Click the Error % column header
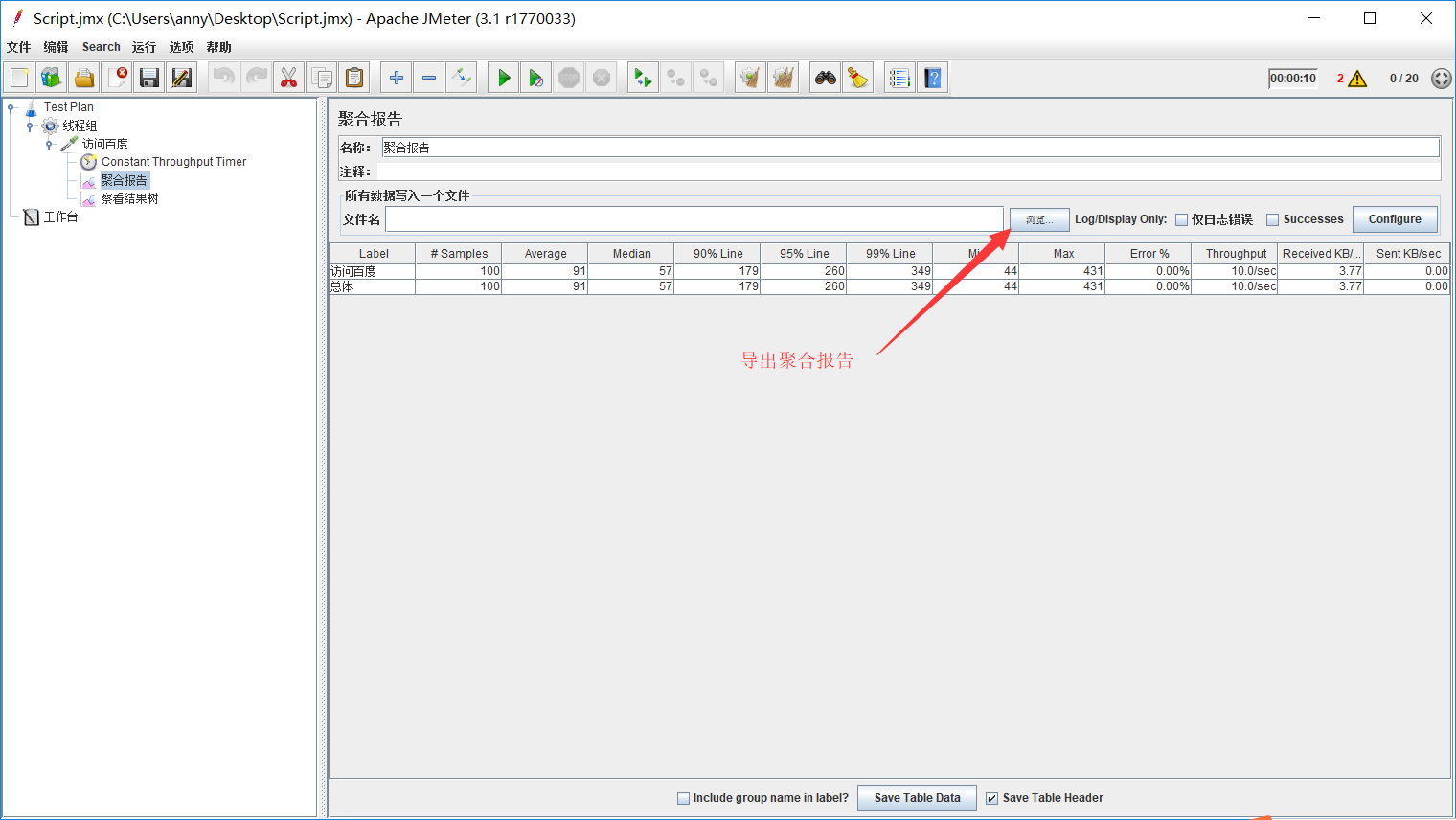Viewport: 1456px width, 820px height. (1149, 254)
